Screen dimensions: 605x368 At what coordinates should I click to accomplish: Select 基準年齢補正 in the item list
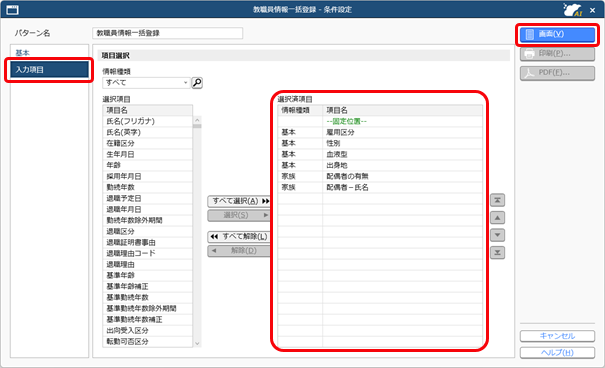pyautogui.click(x=147, y=286)
